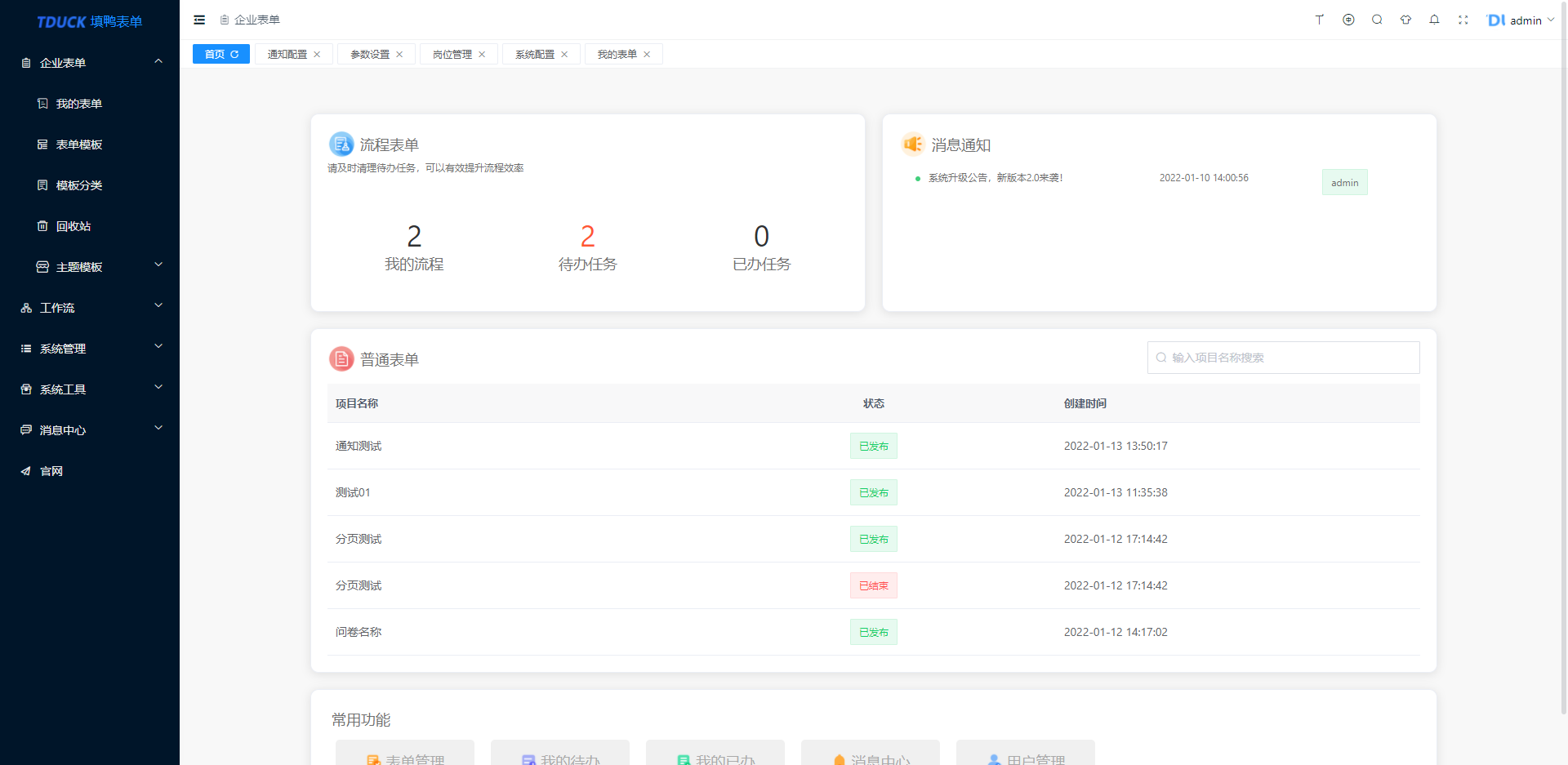Screen dimensions: 1568x765
Task: Click 已发布 status tag of 问卷名称
Action: 874,632
